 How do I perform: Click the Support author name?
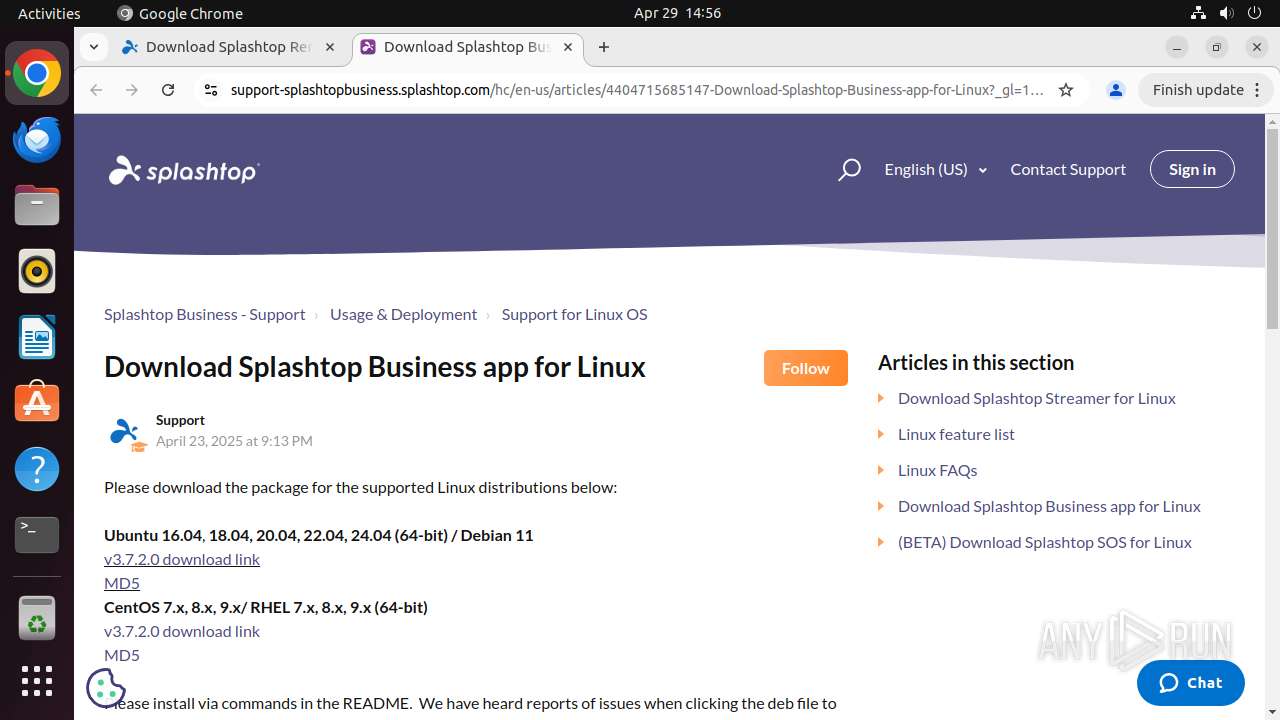click(180, 420)
